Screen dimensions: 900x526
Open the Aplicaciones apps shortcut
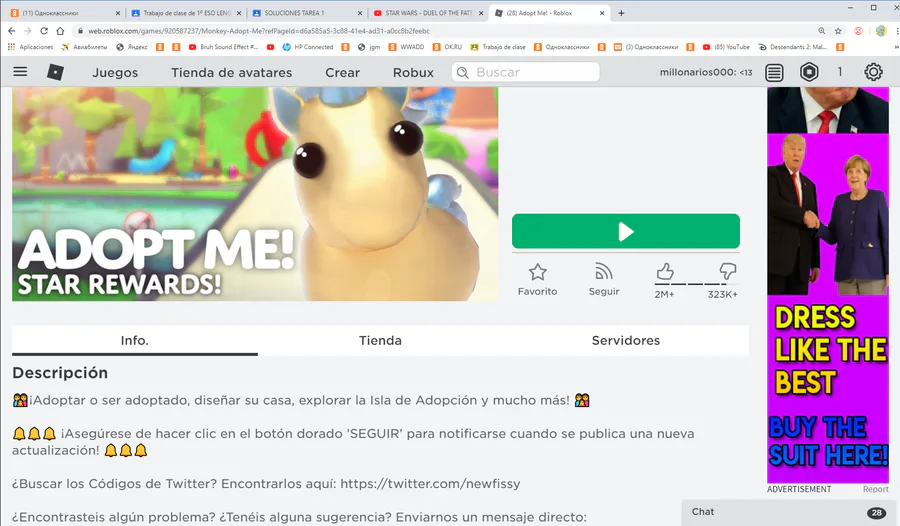30,47
